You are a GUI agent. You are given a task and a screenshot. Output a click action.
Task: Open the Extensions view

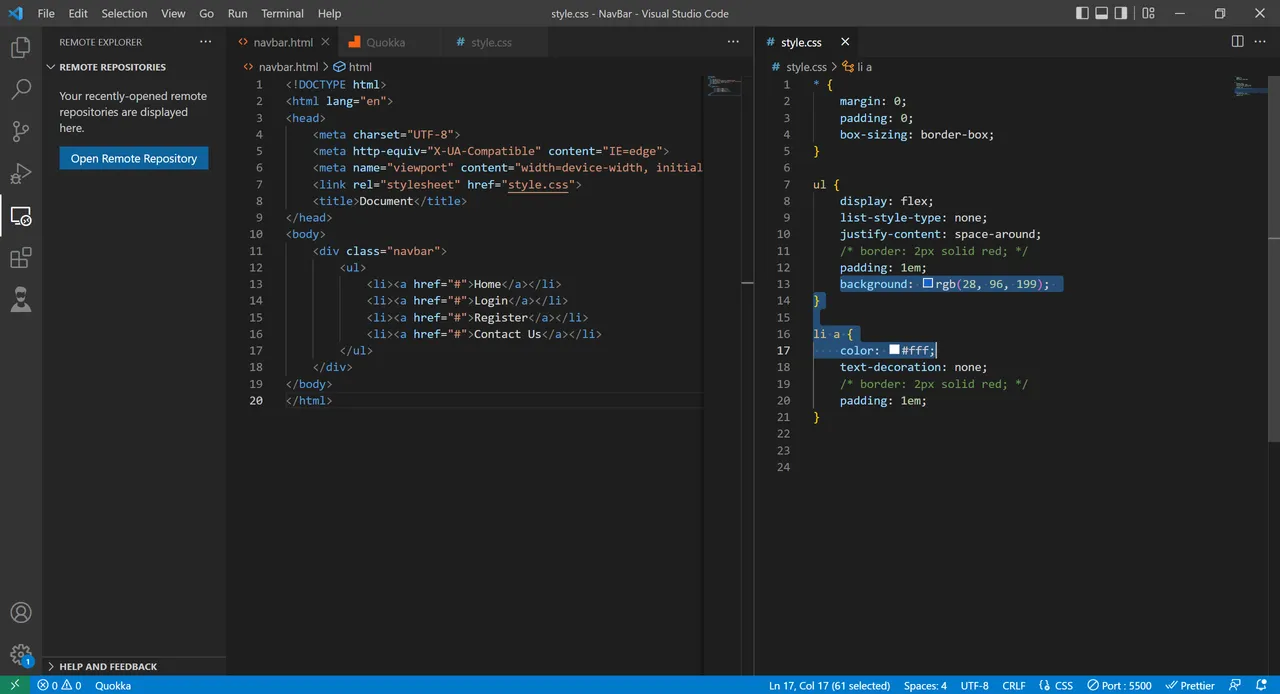coord(21,258)
